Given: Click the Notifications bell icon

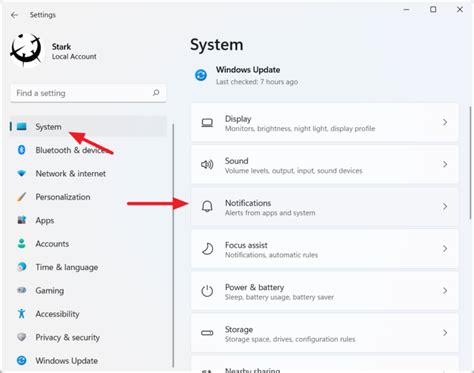Looking at the screenshot, I should pyautogui.click(x=207, y=207).
